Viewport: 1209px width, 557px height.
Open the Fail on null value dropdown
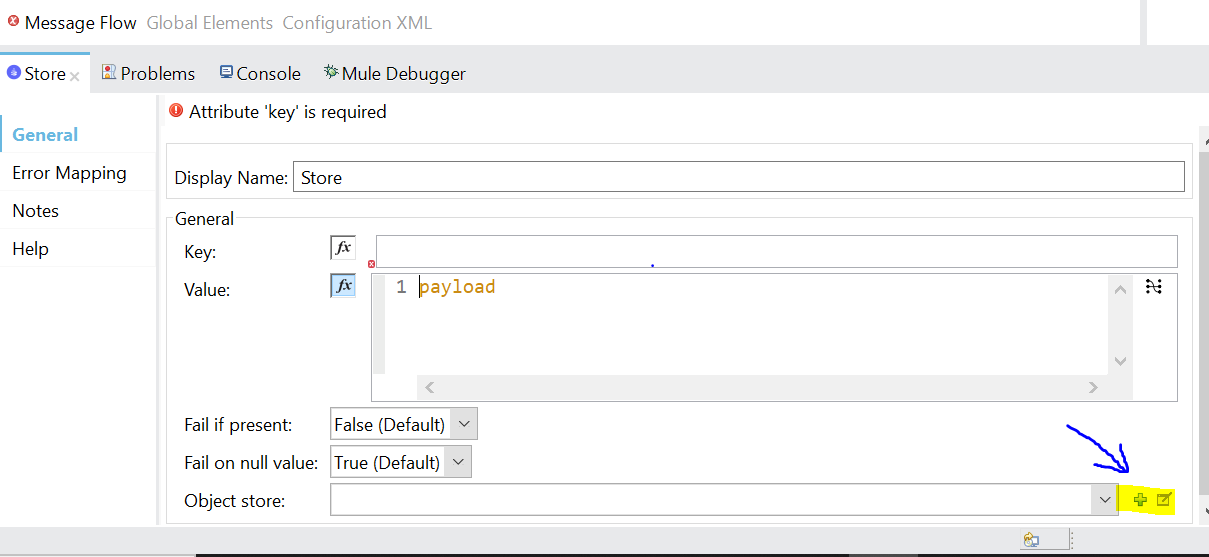pyautogui.click(x=400, y=462)
